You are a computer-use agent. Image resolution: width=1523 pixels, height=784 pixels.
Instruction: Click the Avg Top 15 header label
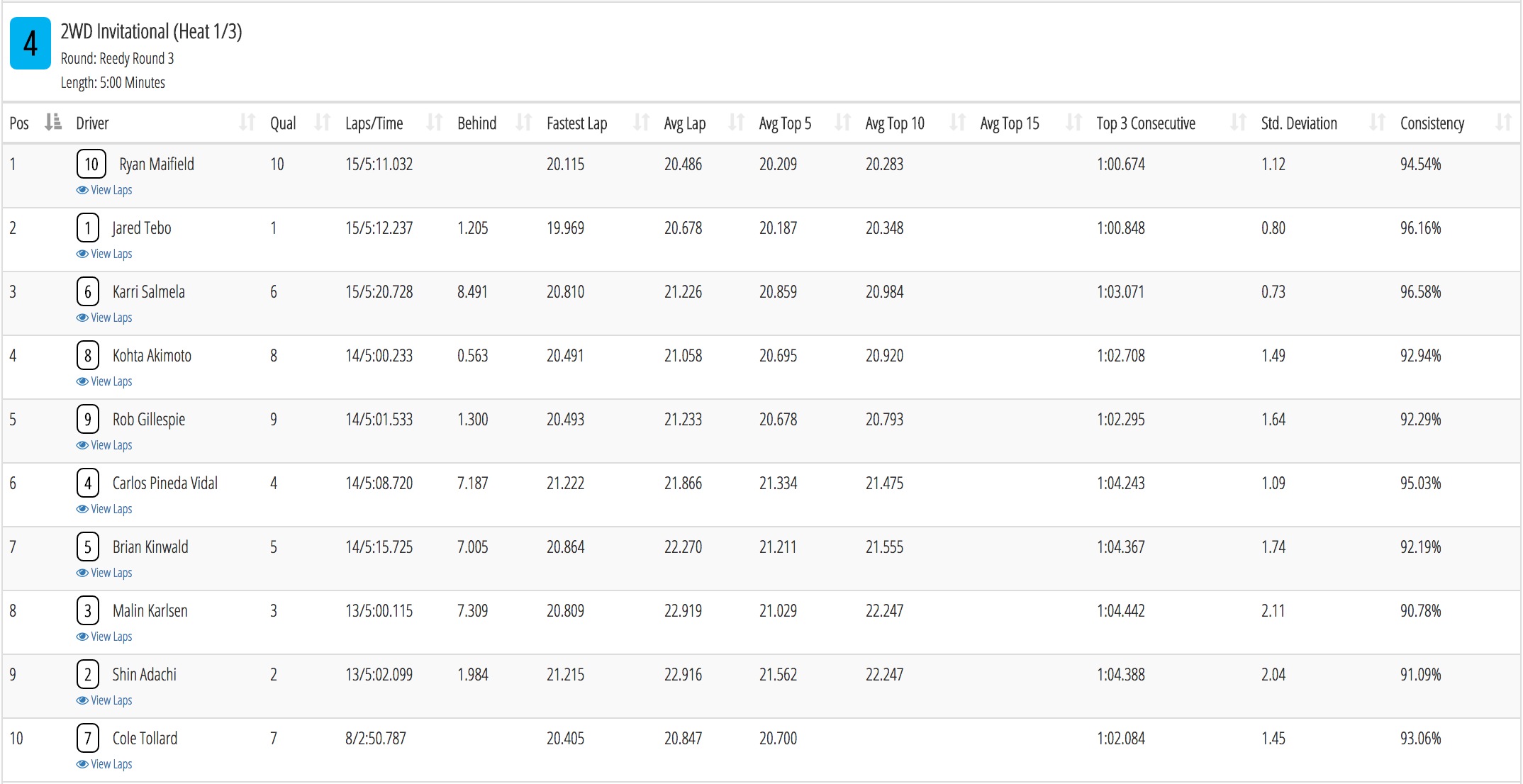click(x=1010, y=123)
